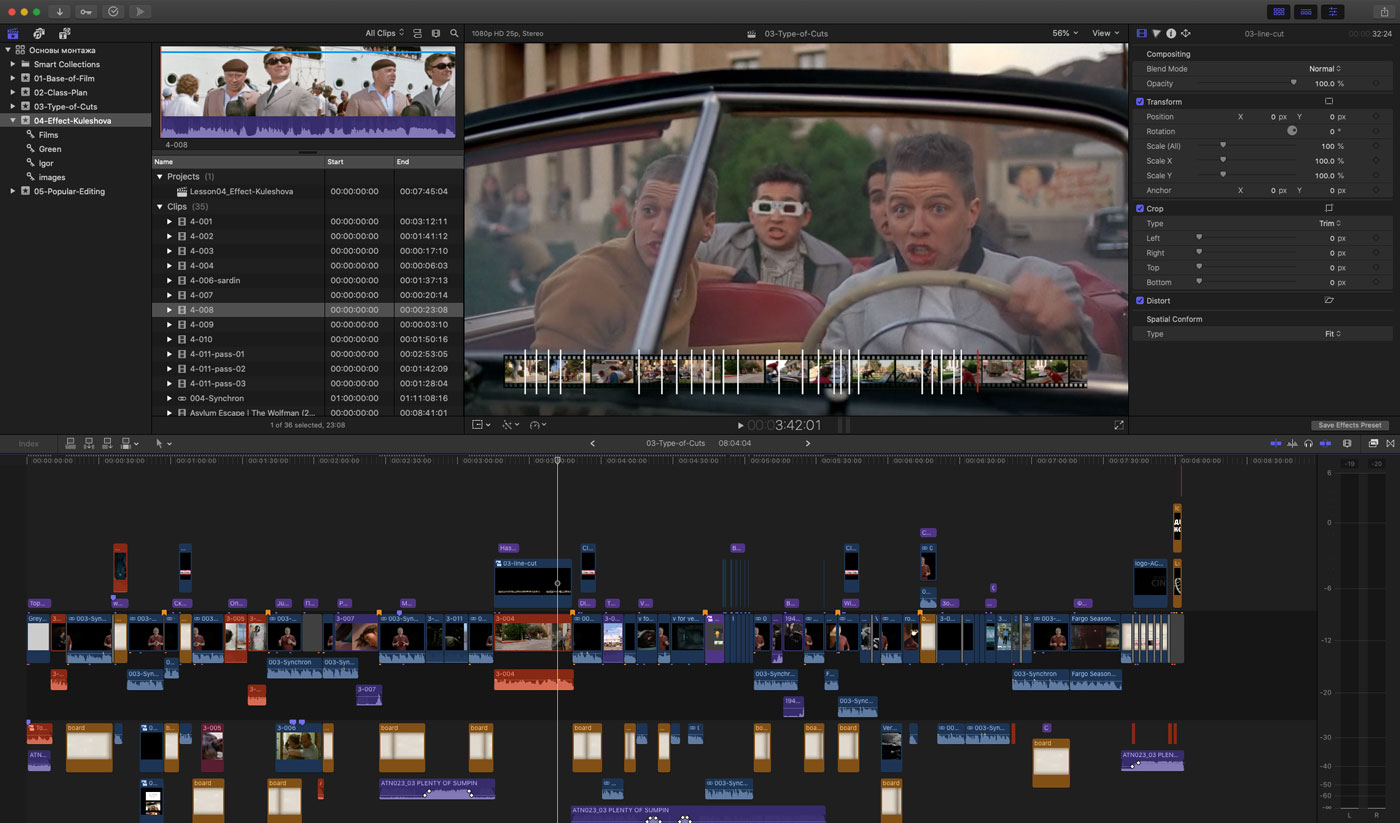Viewport: 1400px width, 823px height.
Task: Select the Color inspector triangle tab
Action: pos(1156,33)
